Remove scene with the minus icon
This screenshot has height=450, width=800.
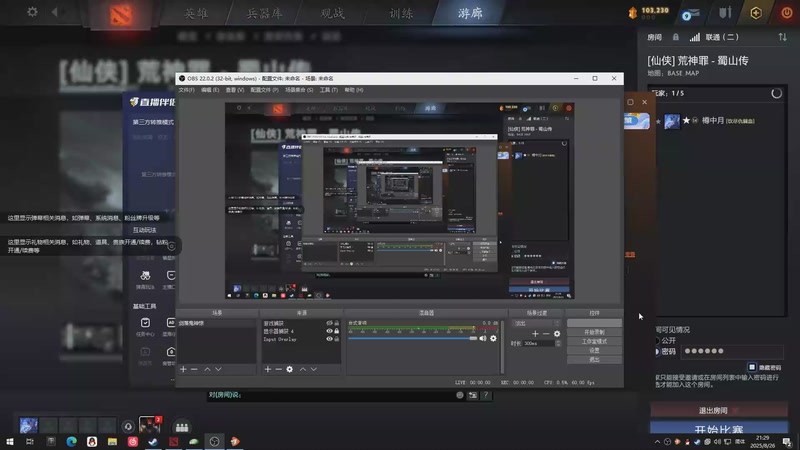(194, 369)
